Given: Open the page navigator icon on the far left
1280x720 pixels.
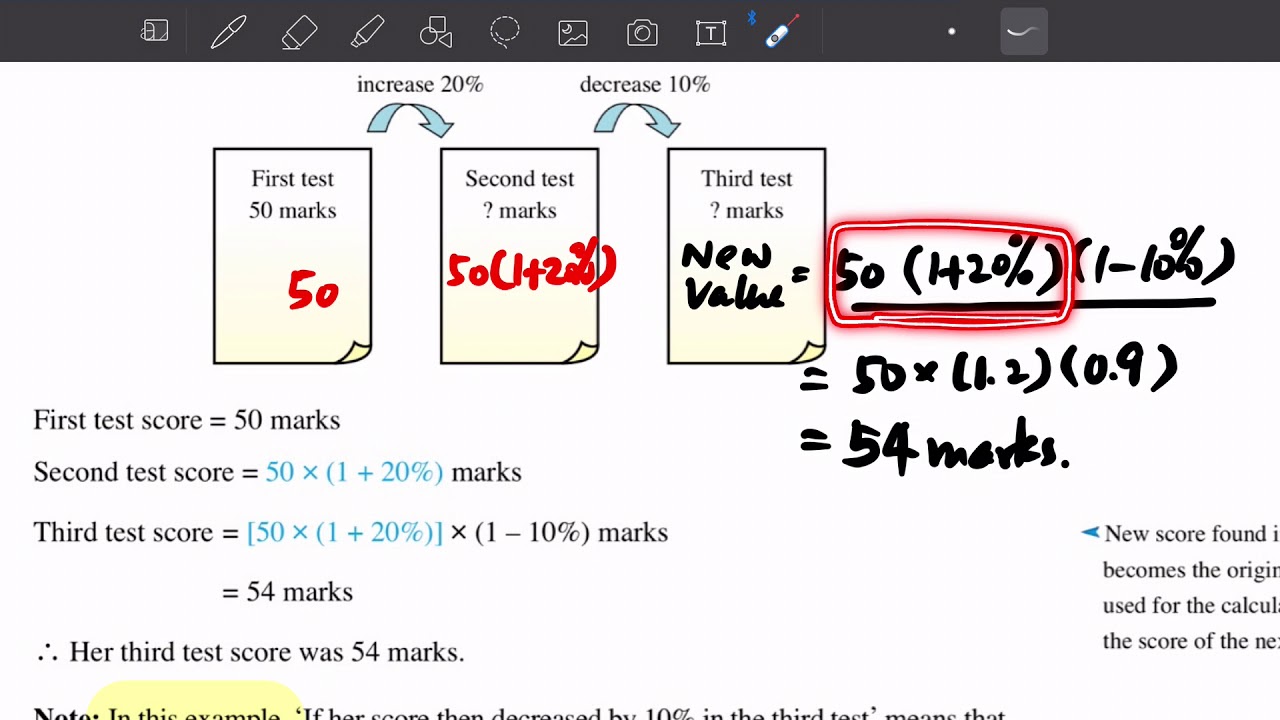Looking at the screenshot, I should click(x=155, y=32).
